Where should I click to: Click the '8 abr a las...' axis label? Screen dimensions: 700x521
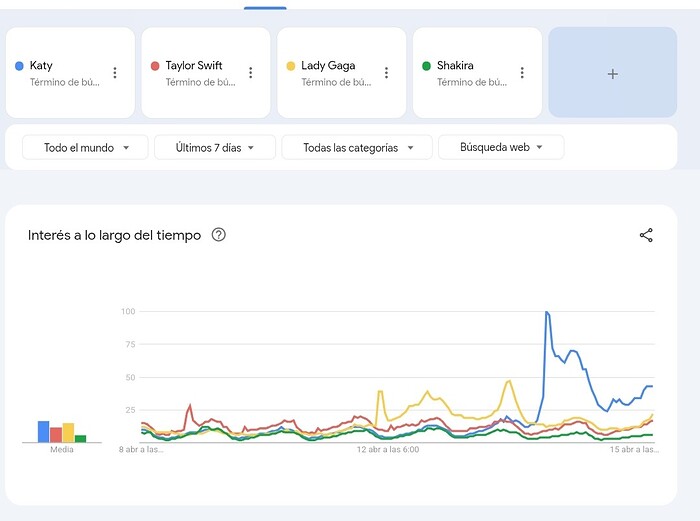pyautogui.click(x=141, y=450)
